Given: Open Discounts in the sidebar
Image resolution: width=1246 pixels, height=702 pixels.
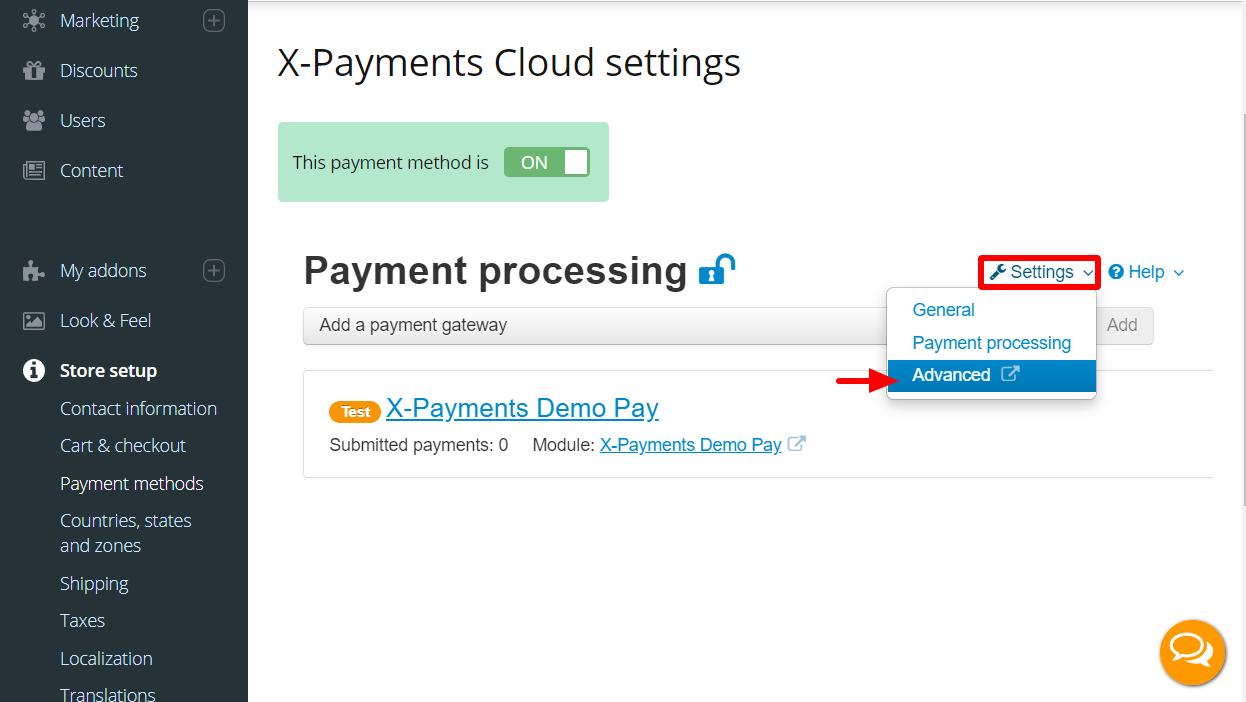Looking at the screenshot, I should 98,70.
